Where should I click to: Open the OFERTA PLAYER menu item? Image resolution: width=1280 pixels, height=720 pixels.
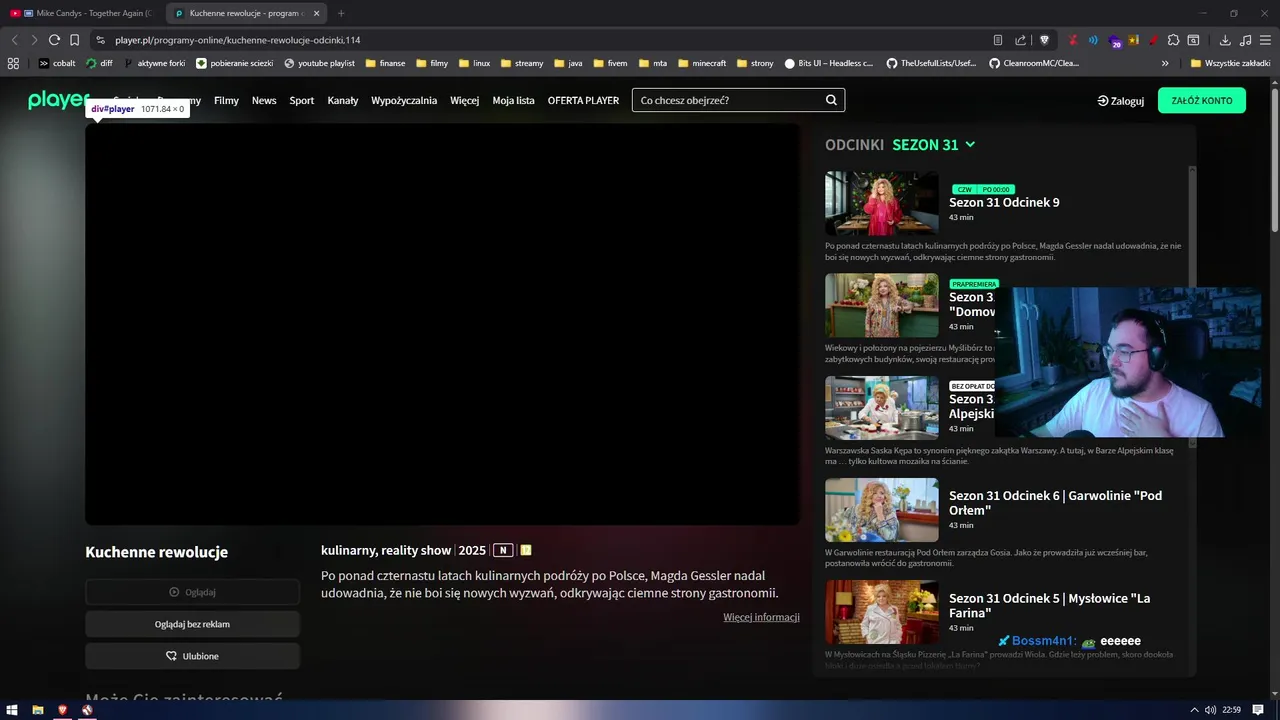583,100
